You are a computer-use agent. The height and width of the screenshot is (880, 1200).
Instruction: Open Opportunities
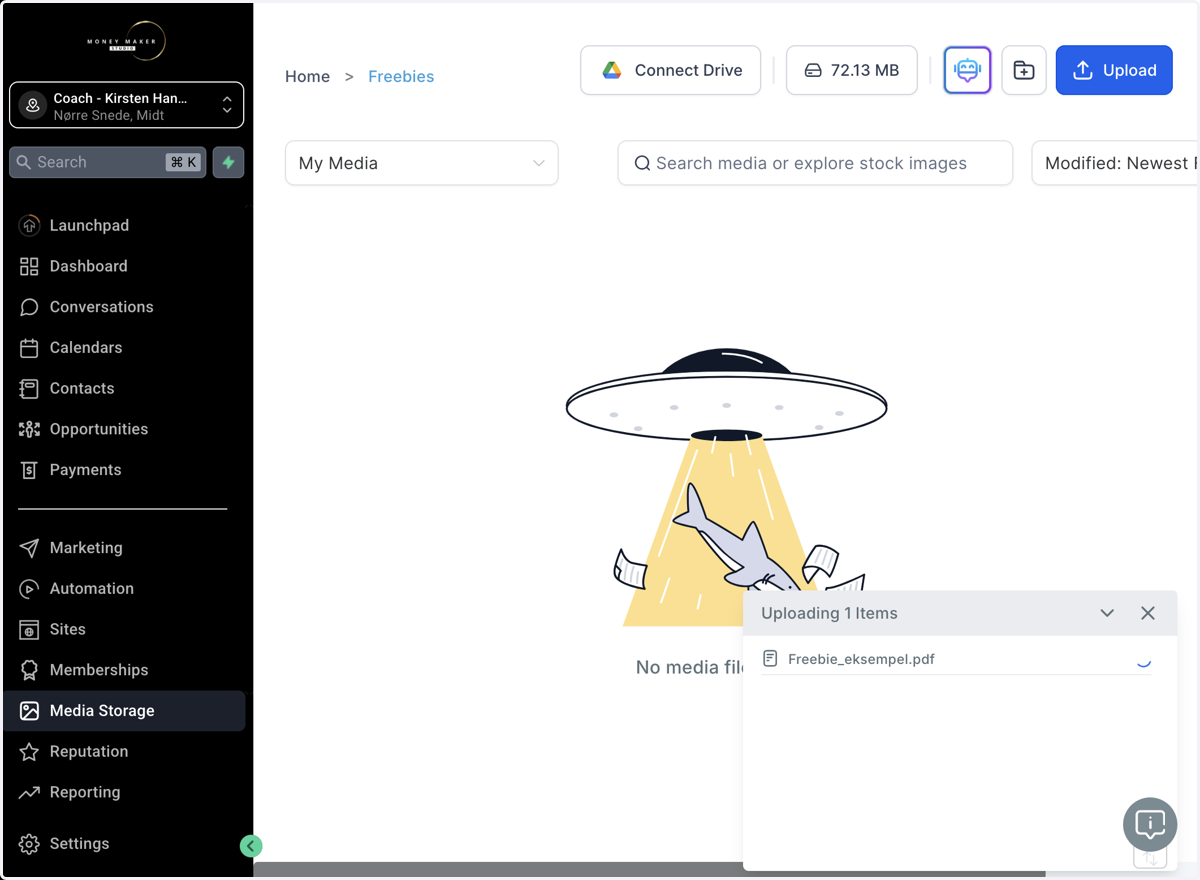(x=124, y=429)
